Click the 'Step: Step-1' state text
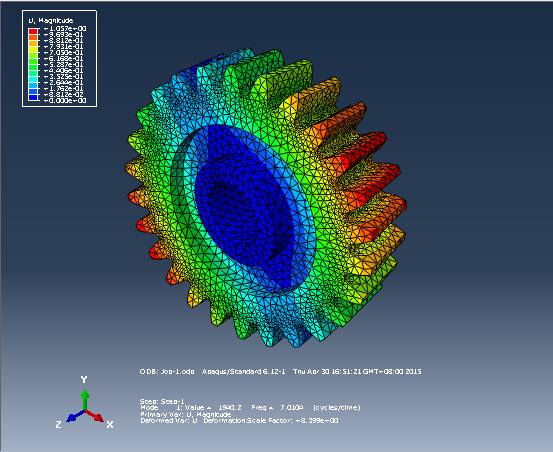This screenshot has width=553, height=452. [x=162, y=401]
